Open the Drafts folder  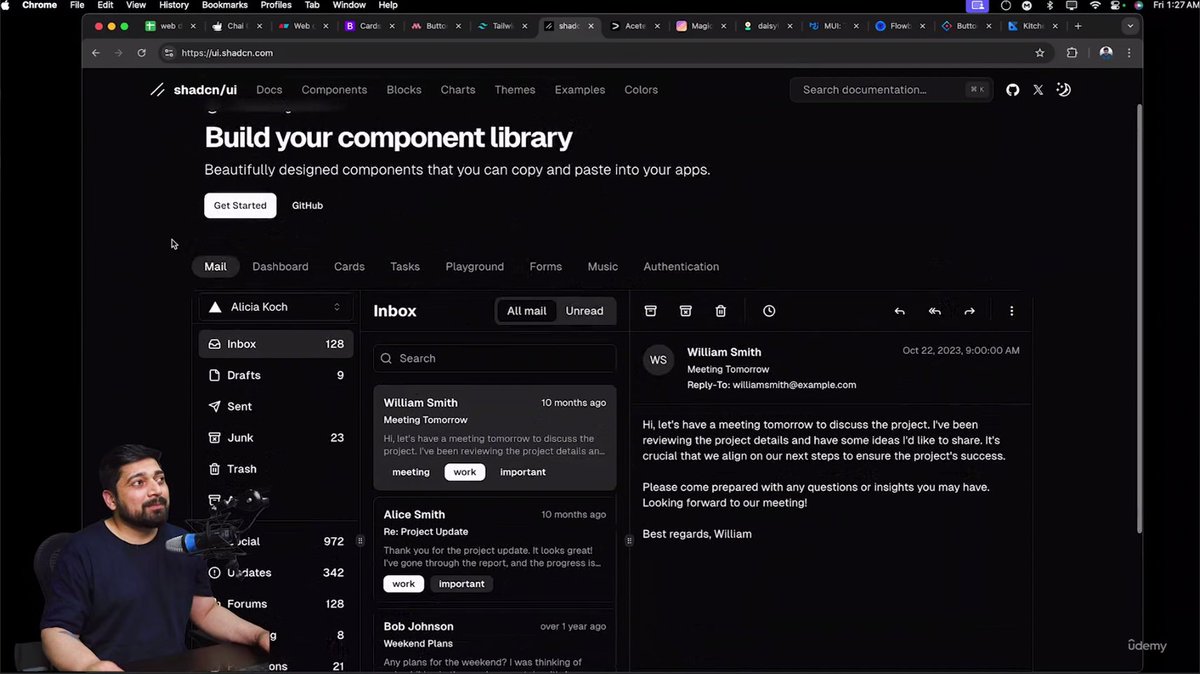coord(276,375)
